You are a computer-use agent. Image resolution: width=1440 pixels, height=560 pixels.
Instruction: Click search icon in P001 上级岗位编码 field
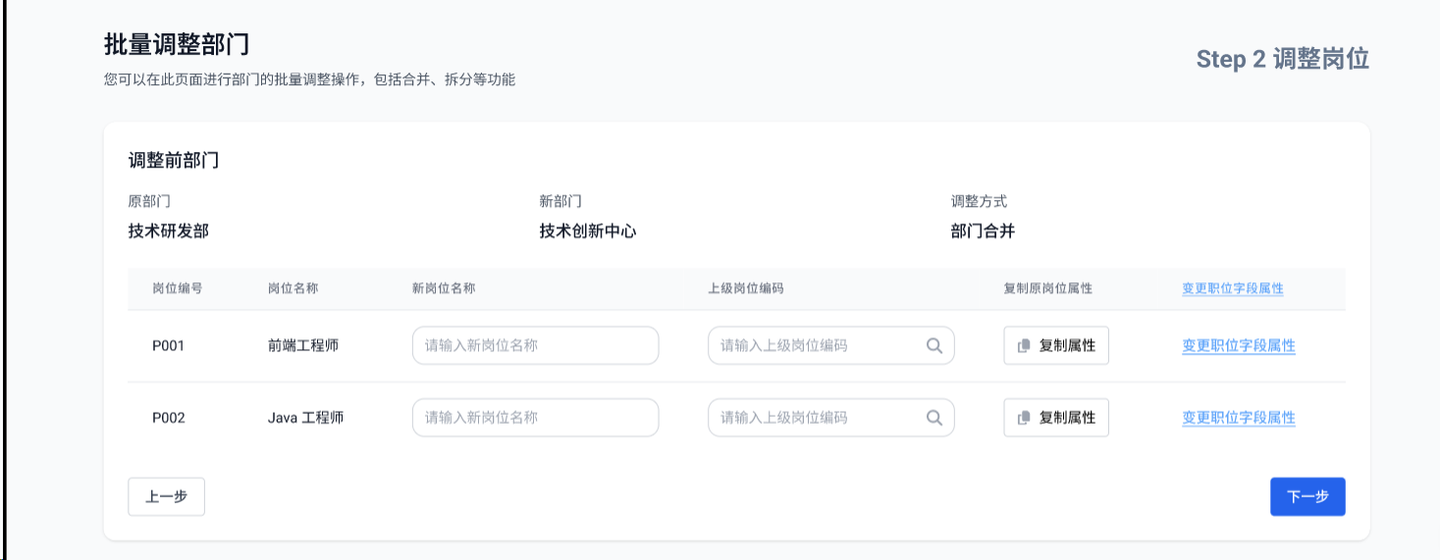(x=934, y=346)
